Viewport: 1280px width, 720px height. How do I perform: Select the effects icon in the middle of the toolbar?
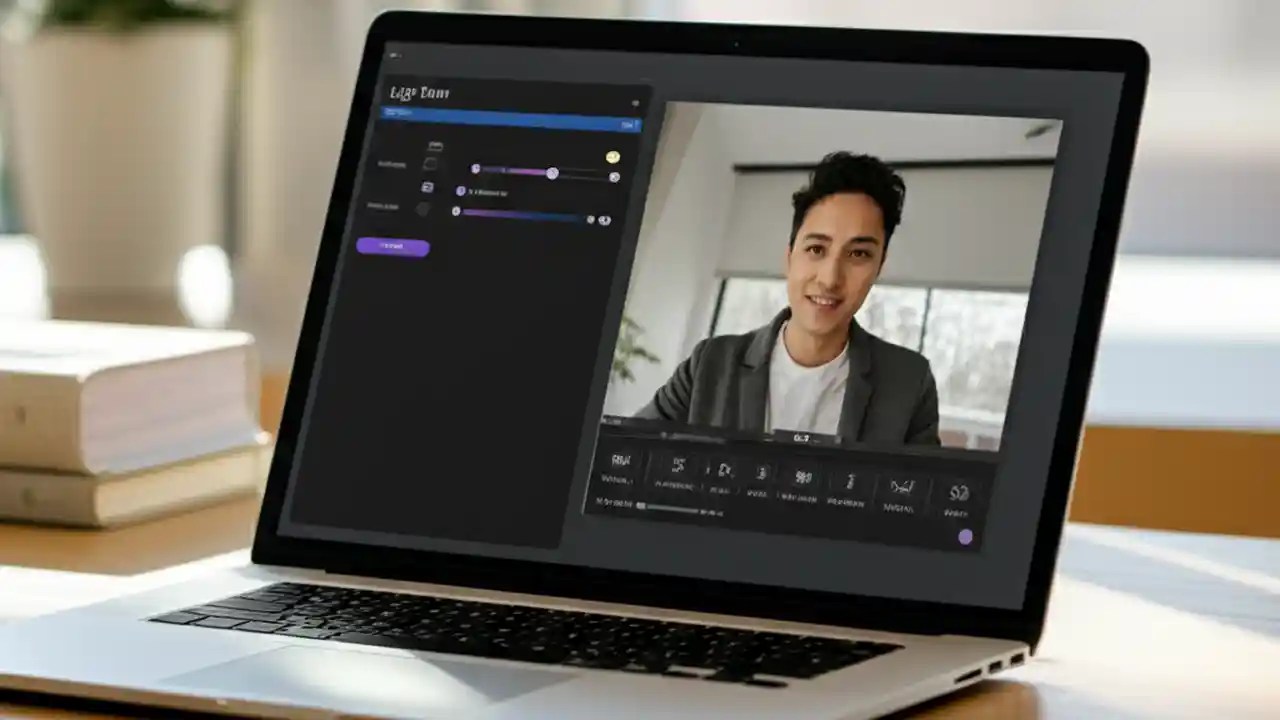click(x=805, y=476)
